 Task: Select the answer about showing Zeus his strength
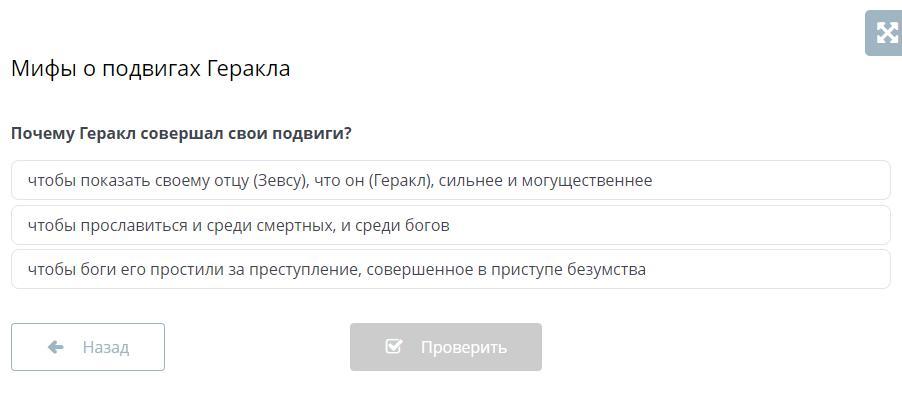pyautogui.click(x=450, y=181)
